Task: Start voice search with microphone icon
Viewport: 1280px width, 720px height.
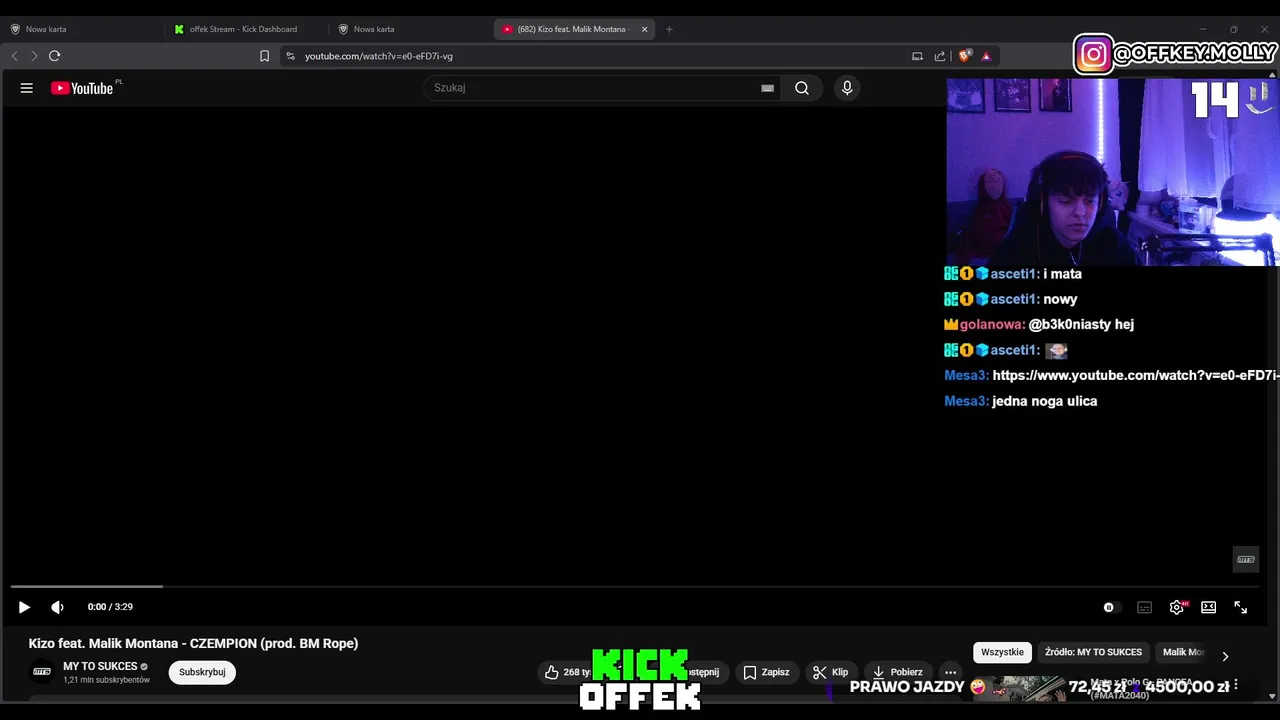Action: click(x=847, y=88)
